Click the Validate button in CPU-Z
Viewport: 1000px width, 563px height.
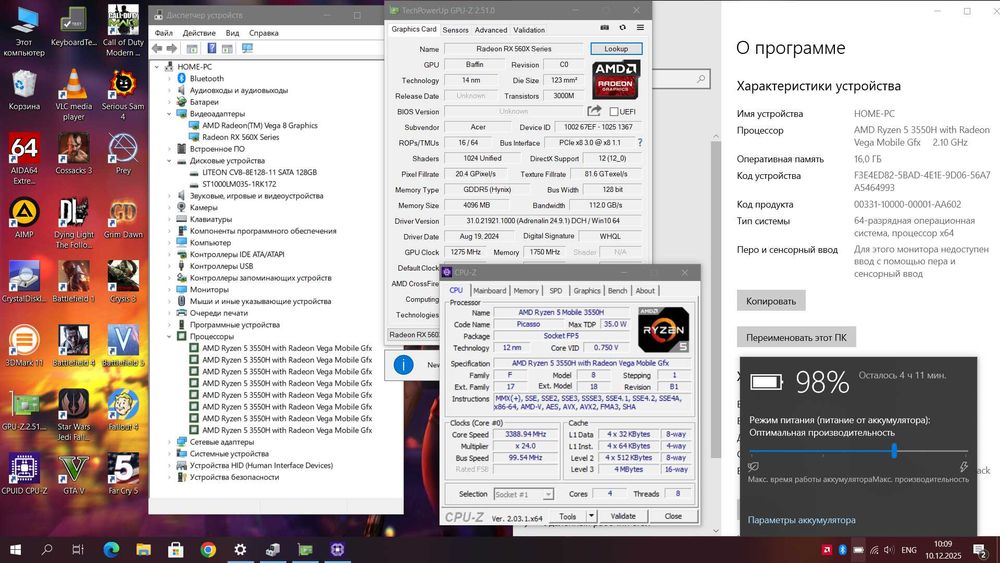click(x=623, y=516)
